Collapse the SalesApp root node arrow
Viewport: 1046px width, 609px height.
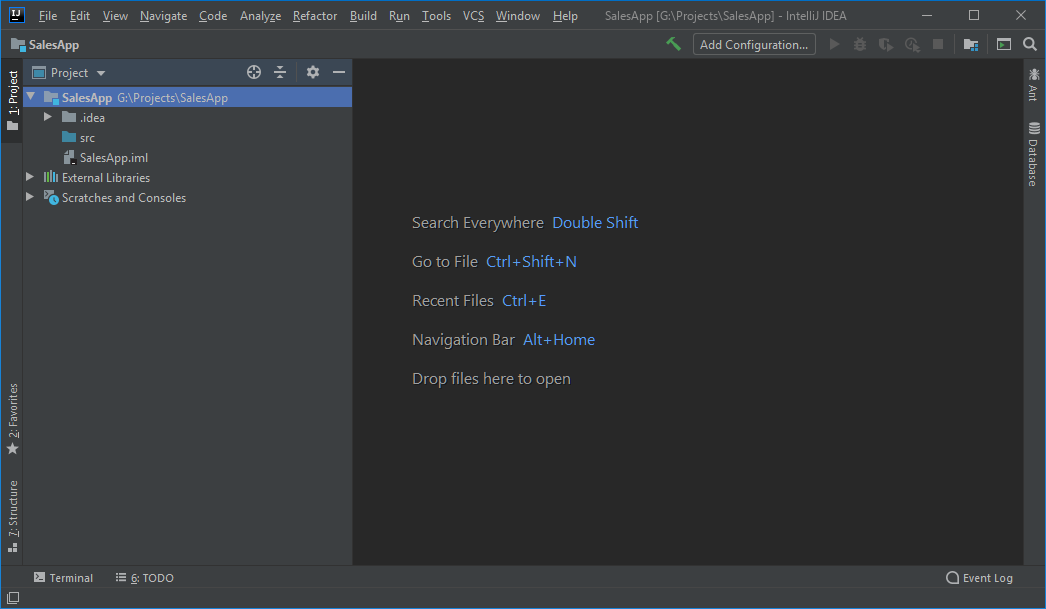point(31,97)
